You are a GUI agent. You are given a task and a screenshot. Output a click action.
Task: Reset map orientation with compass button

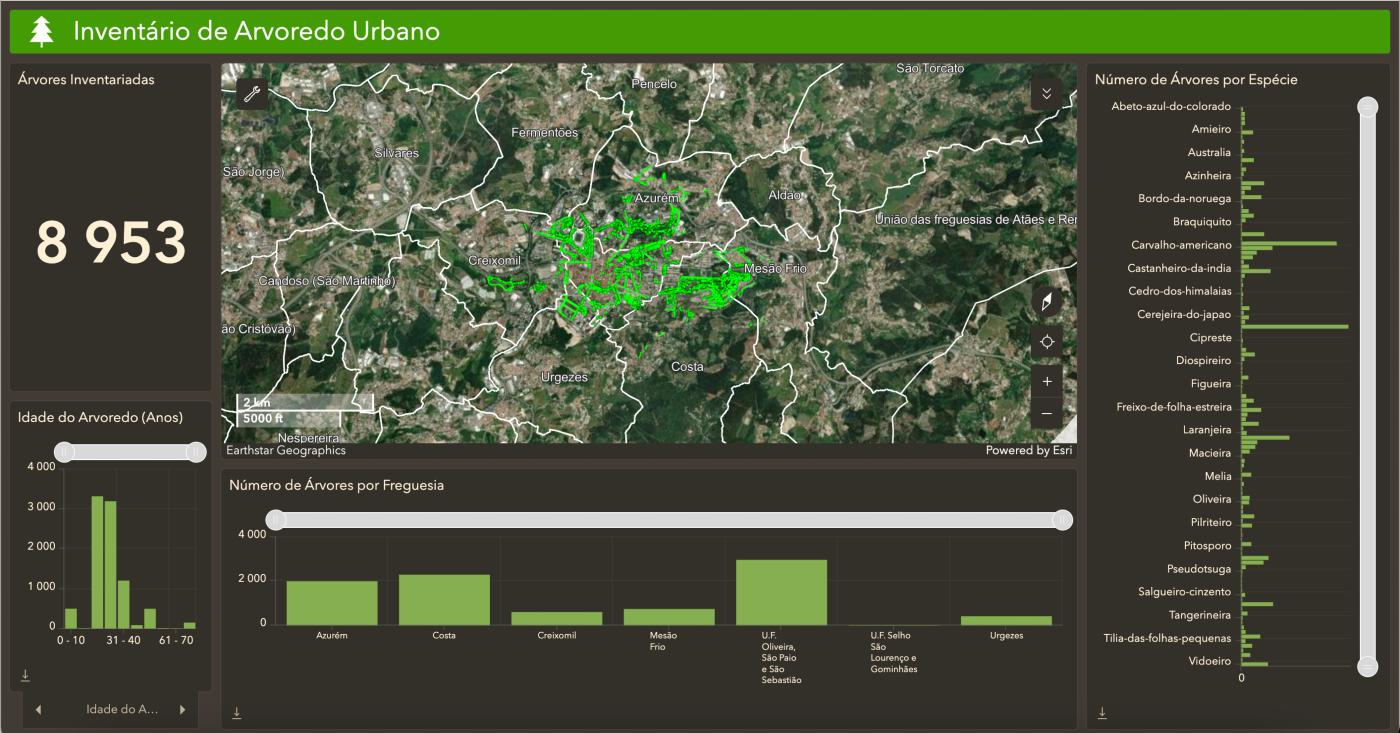(x=1046, y=302)
